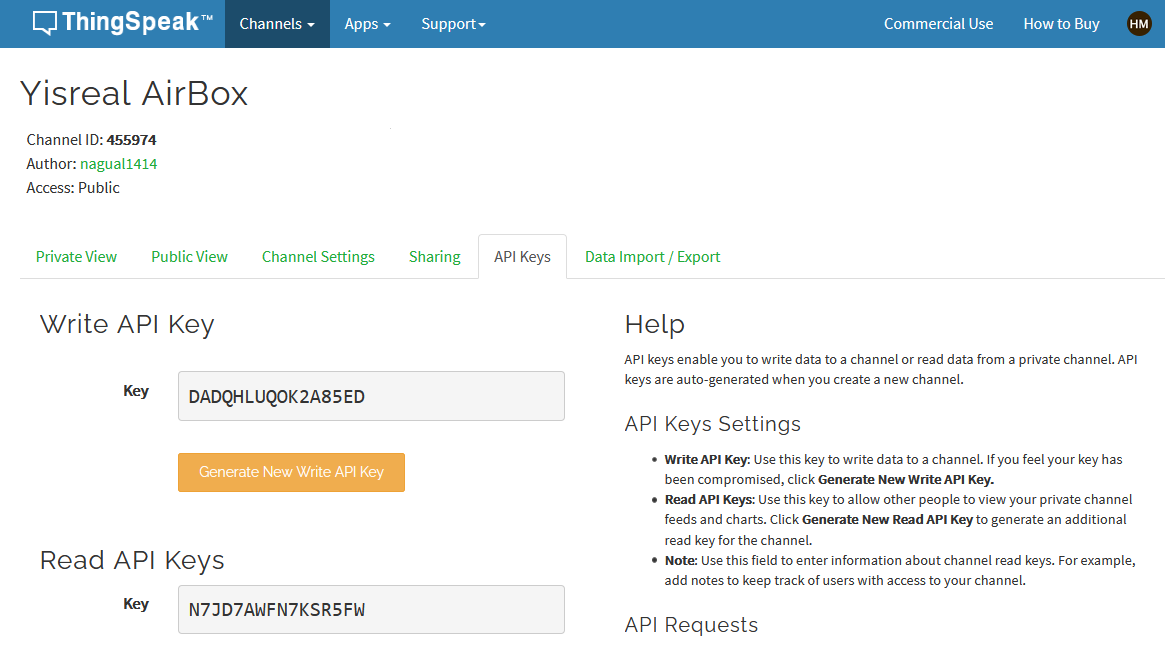Expand the Apps dropdown menu
This screenshot has height=649, width=1165.
tap(367, 24)
